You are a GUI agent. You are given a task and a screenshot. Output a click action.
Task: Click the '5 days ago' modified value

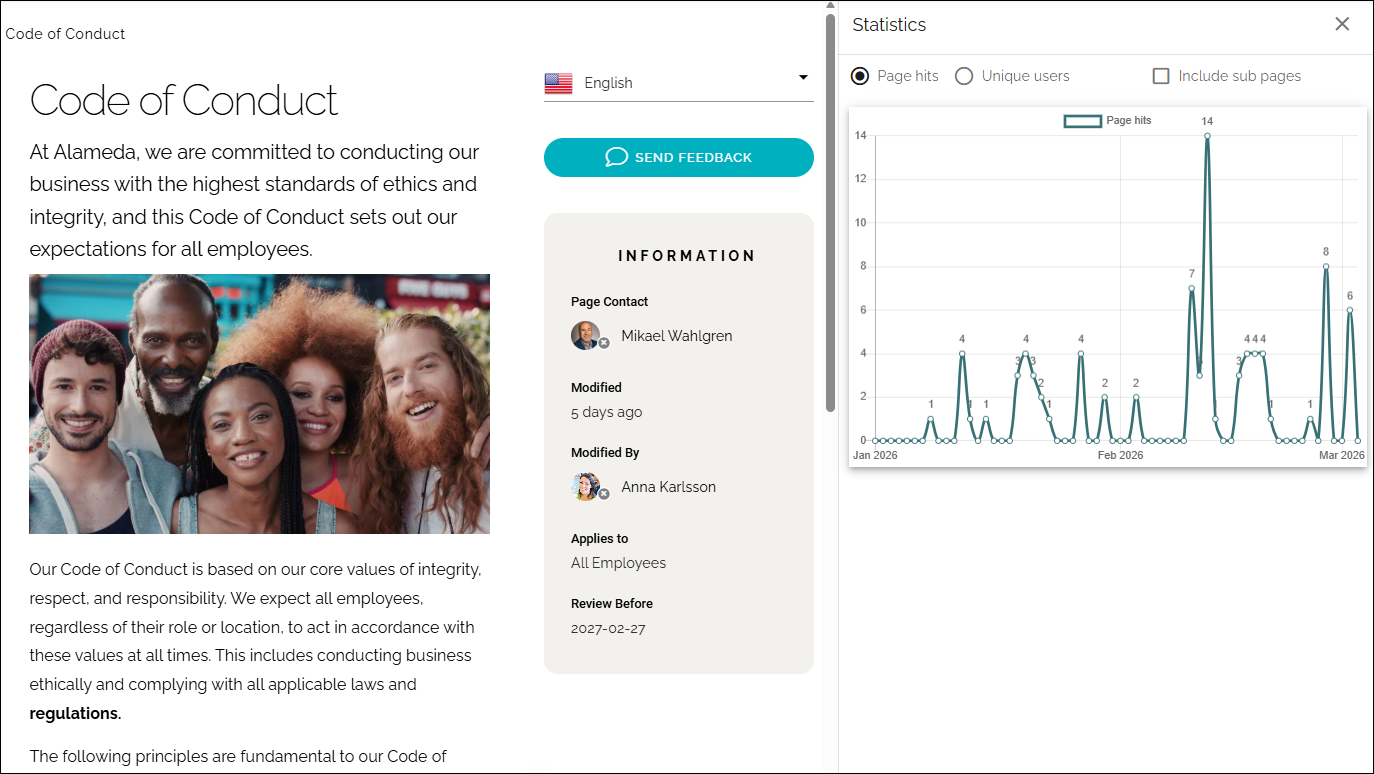click(607, 412)
